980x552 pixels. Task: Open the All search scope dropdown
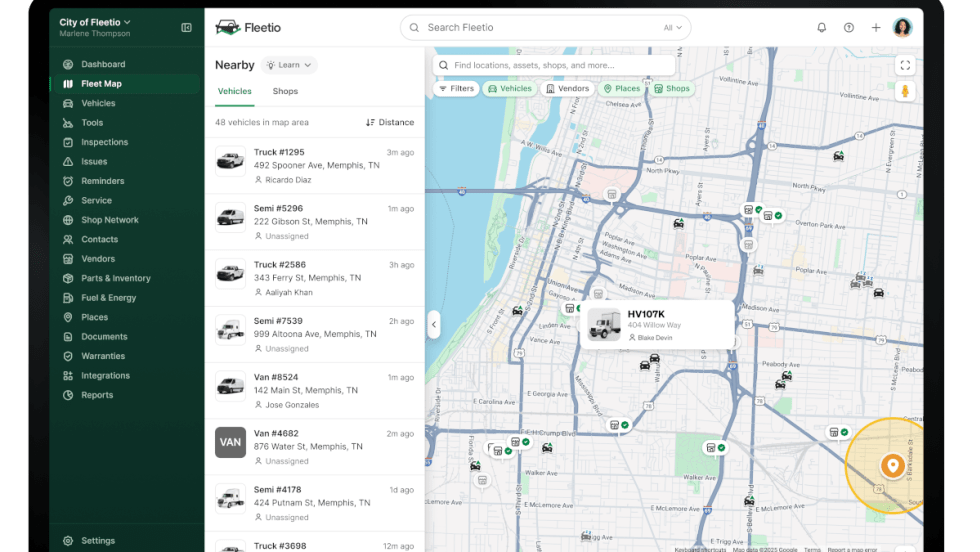[672, 28]
